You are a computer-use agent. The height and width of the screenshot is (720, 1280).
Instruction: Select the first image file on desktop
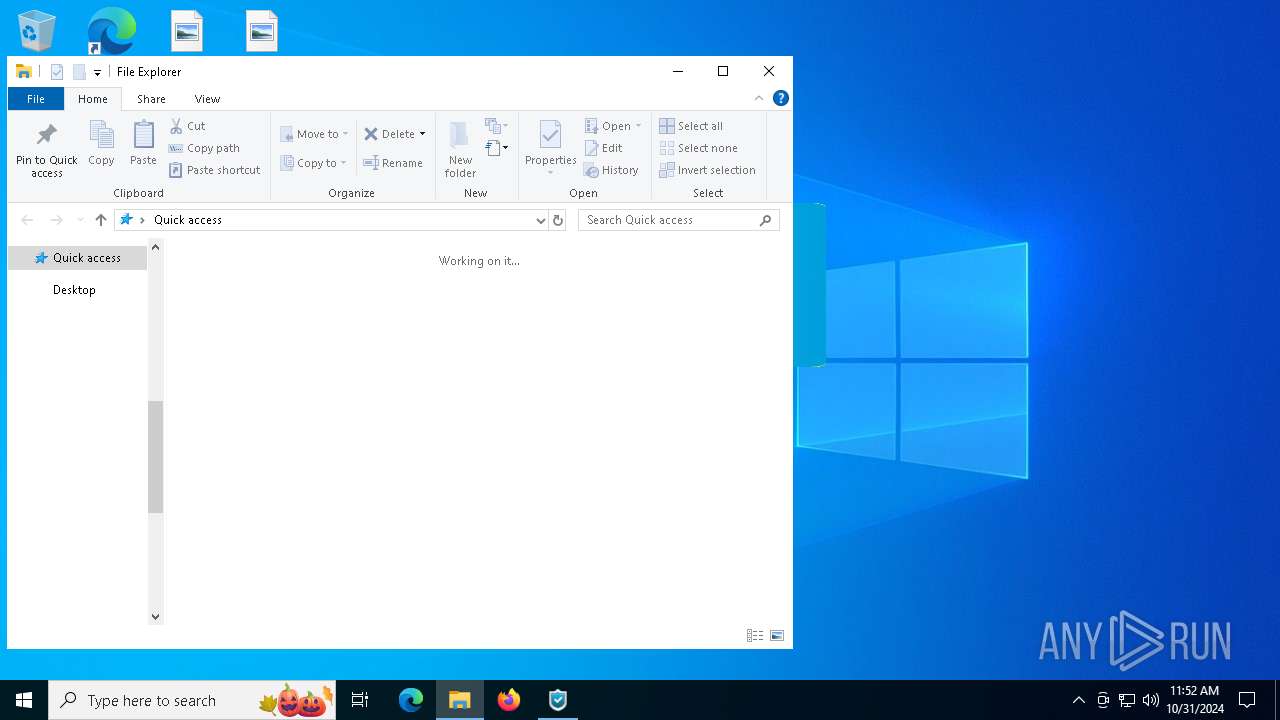tap(187, 31)
